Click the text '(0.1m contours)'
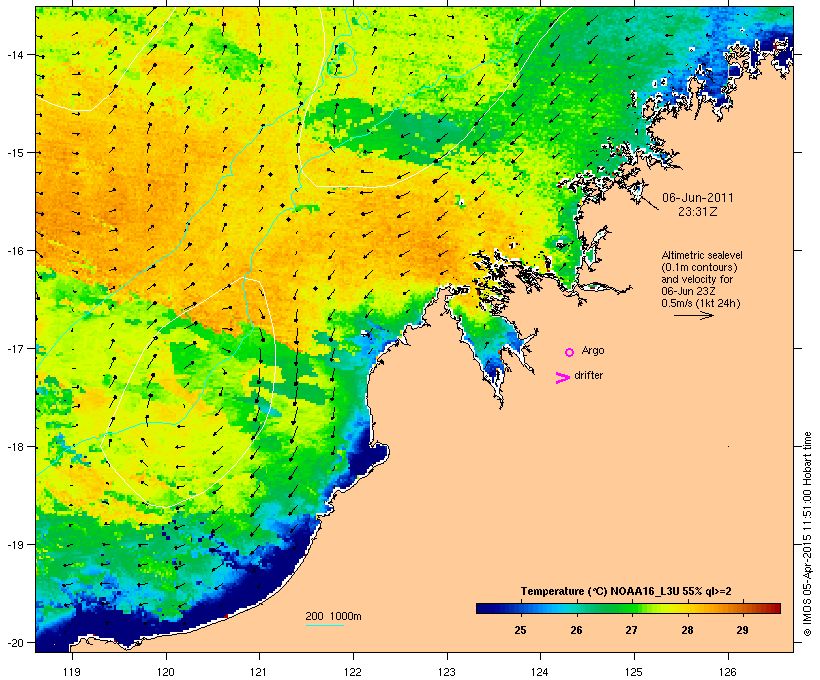Screen dimensions: 820x680 pos(699,267)
